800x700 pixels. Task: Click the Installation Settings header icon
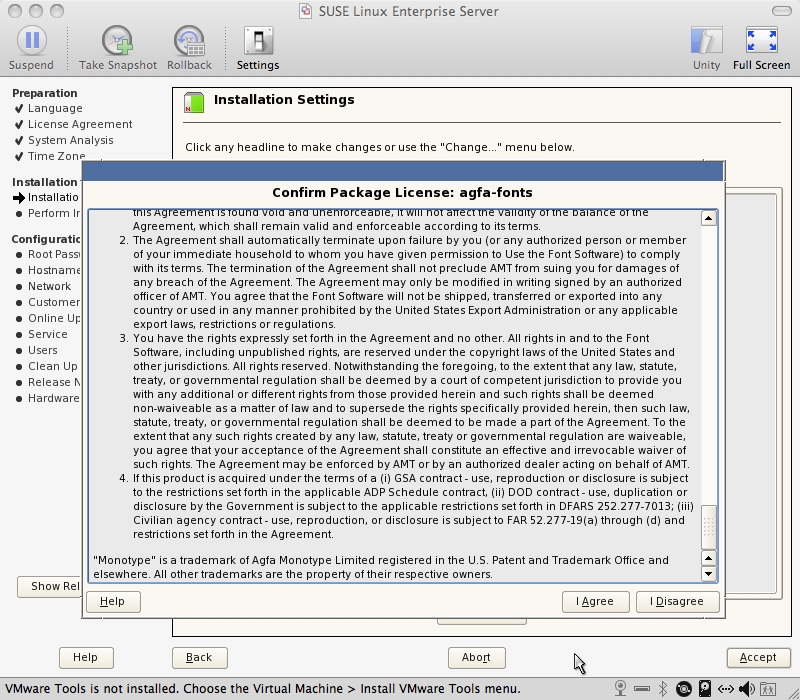pyautogui.click(x=194, y=102)
